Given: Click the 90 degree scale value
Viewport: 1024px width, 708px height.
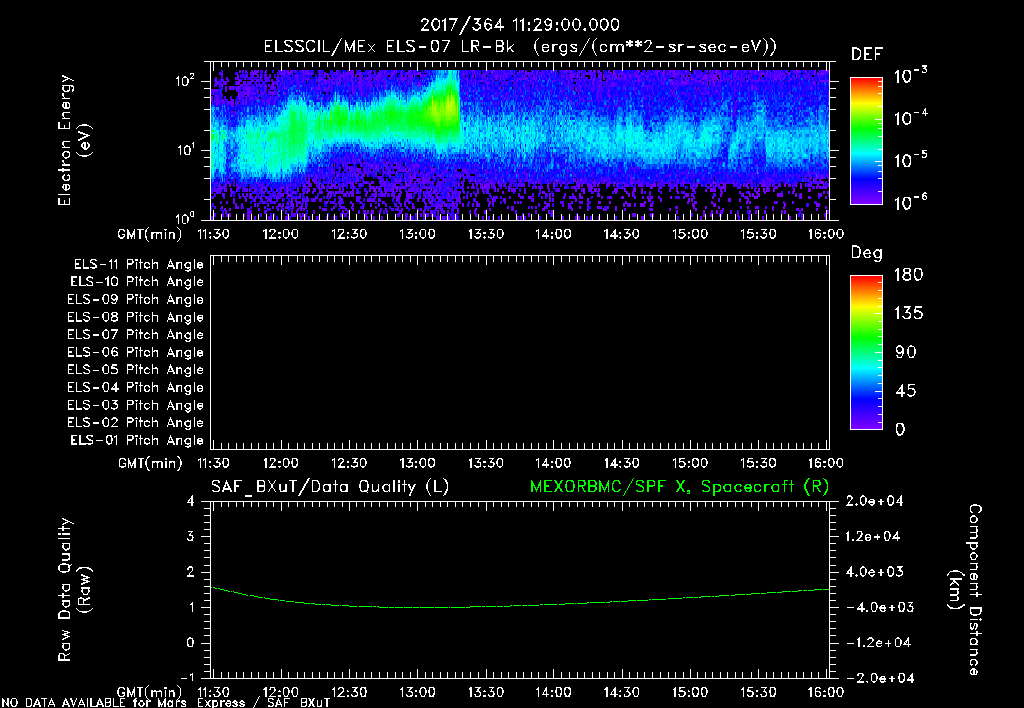Looking at the screenshot, I should tap(906, 352).
